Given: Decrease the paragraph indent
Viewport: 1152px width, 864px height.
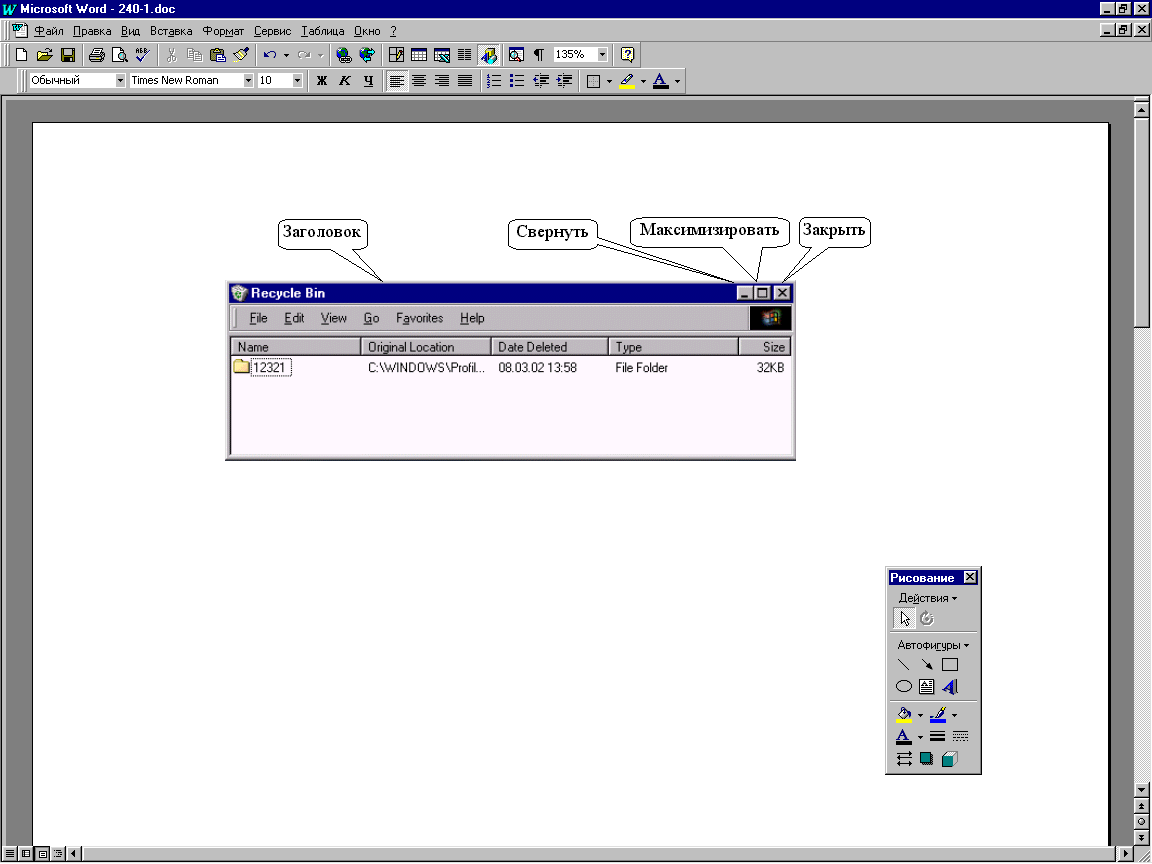Looking at the screenshot, I should 541,81.
